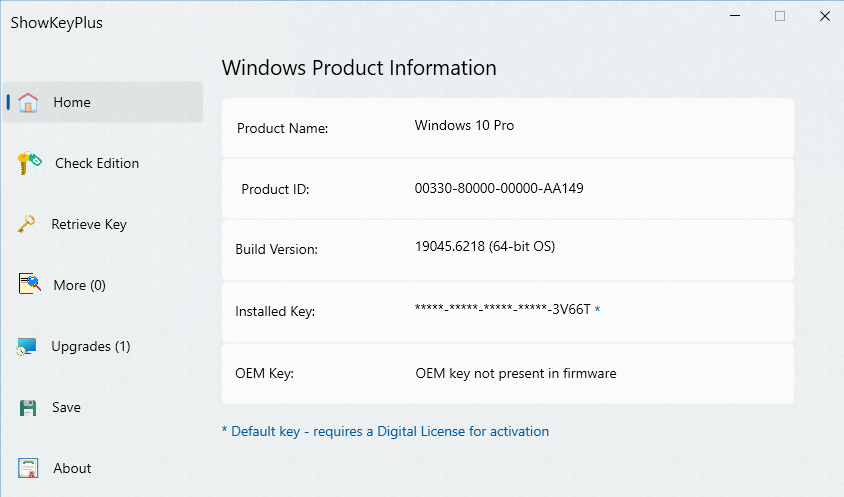
Task: Maximize the ShowKeyPlus window
Action: click(780, 16)
